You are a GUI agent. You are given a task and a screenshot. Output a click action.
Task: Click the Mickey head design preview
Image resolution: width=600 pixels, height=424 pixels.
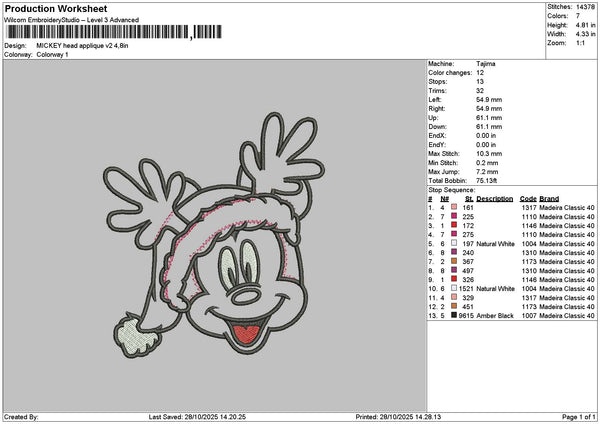point(214,235)
